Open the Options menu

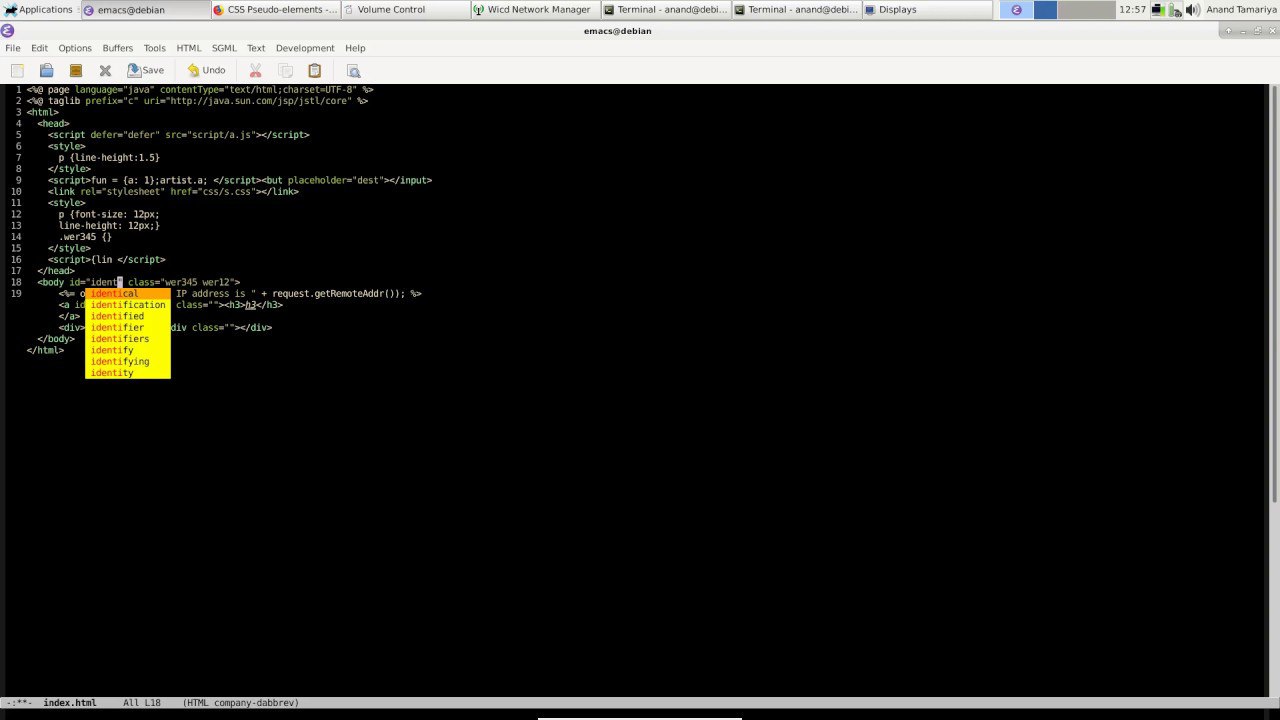(75, 48)
